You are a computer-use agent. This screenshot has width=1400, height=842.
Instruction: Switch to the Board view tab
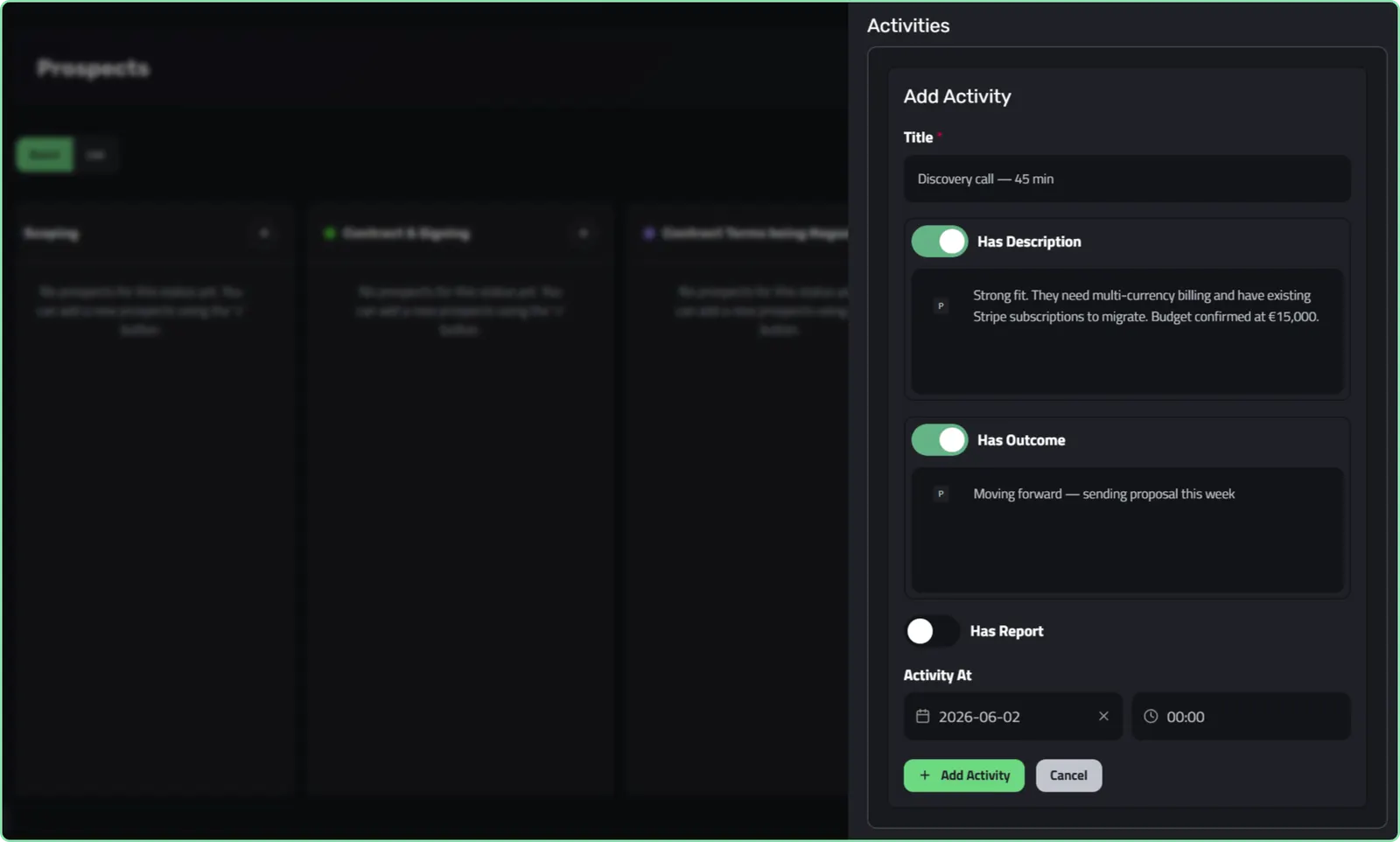coord(45,155)
